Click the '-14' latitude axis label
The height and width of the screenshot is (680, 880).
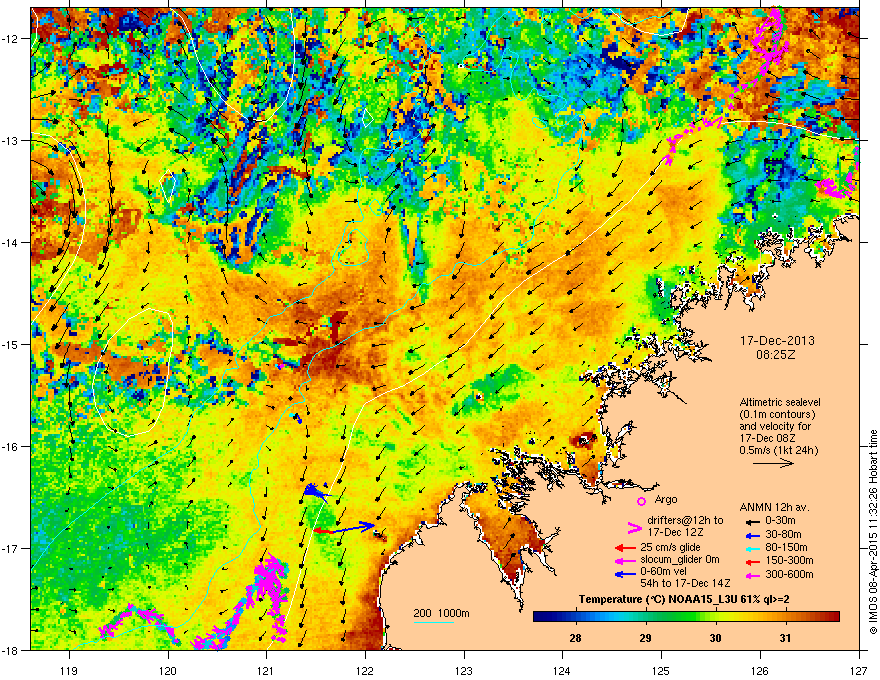tap(10, 242)
